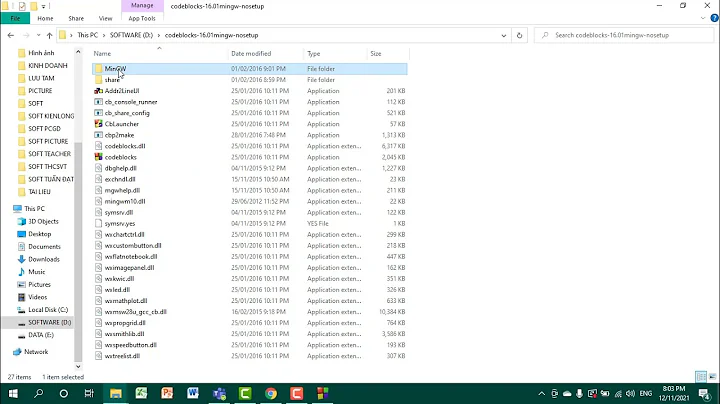Open PowerPoint from the taskbar
The height and width of the screenshot is (404, 720).
click(x=167, y=393)
